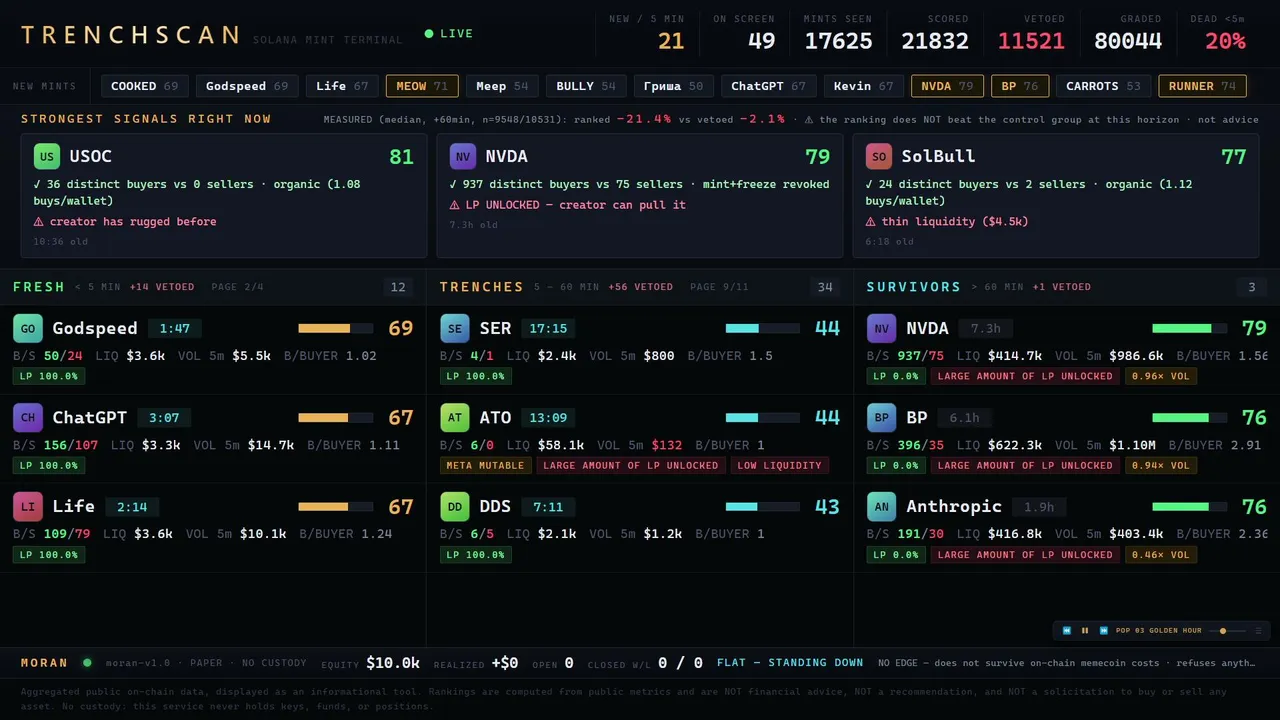Click the TRENCHSCAN logo title

click(x=131, y=35)
